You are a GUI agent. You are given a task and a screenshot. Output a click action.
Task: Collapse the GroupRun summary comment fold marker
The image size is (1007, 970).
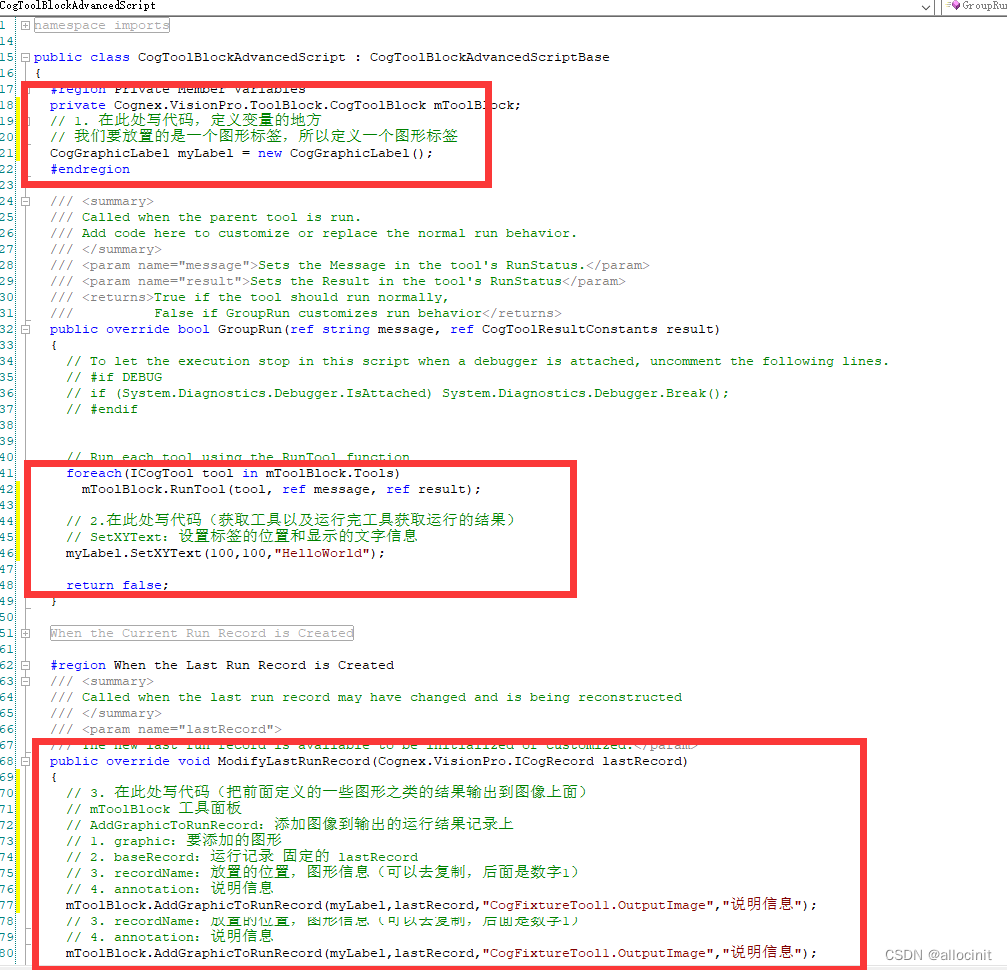pos(25,201)
